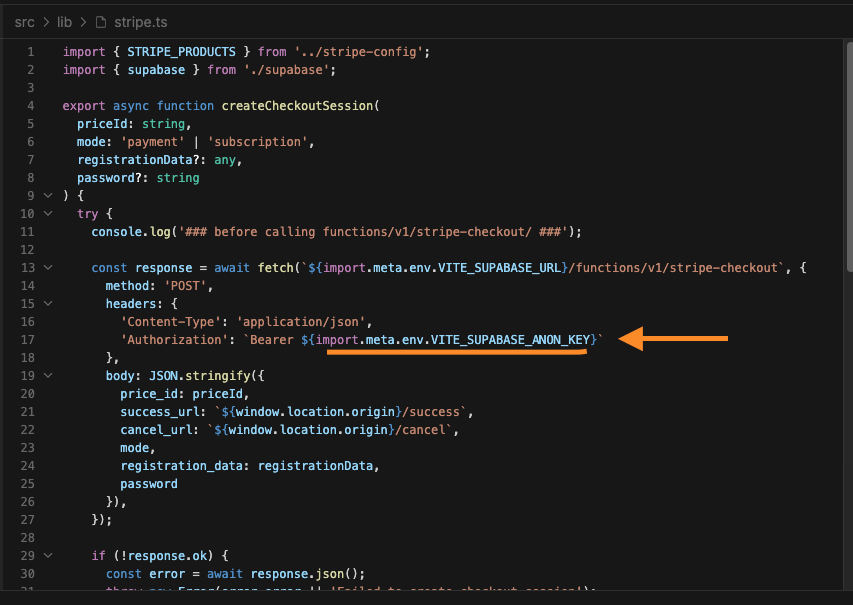Collapse the fold chevron at line 9

click(48, 195)
